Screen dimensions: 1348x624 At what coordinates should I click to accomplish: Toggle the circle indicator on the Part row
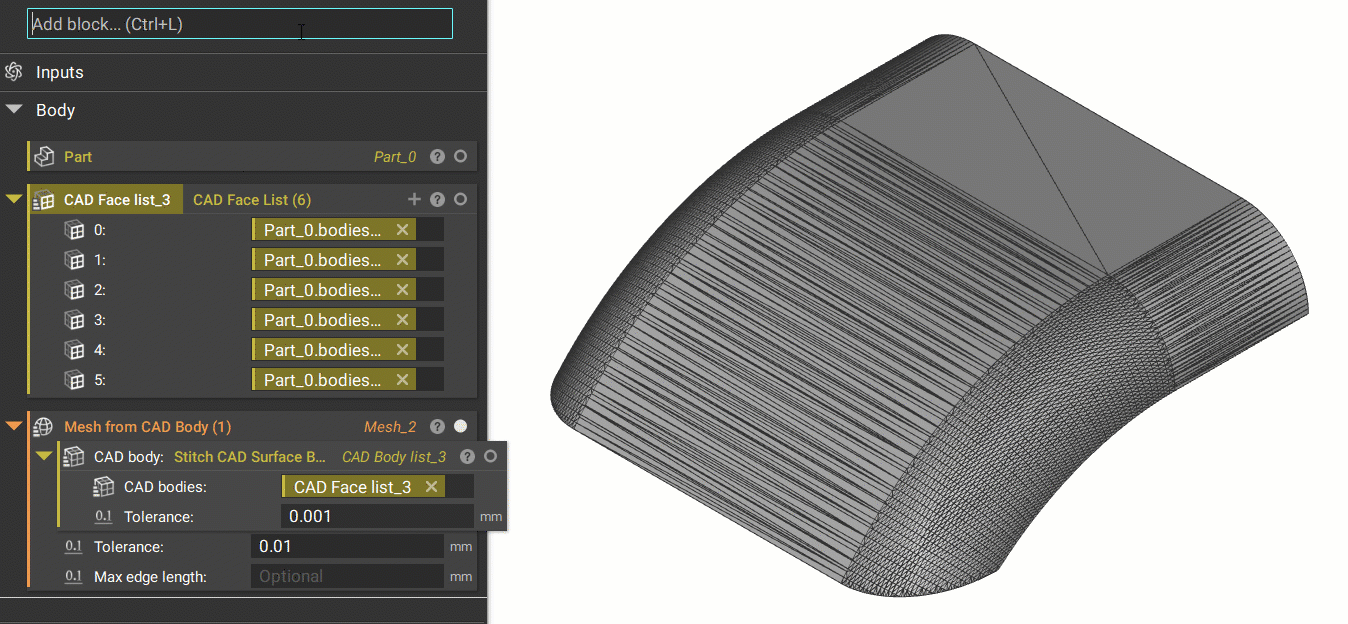click(x=460, y=156)
